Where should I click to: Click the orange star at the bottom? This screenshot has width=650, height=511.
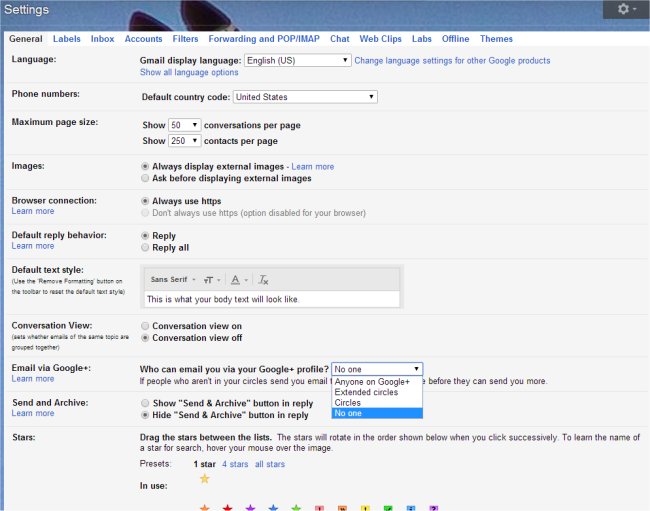point(204,508)
